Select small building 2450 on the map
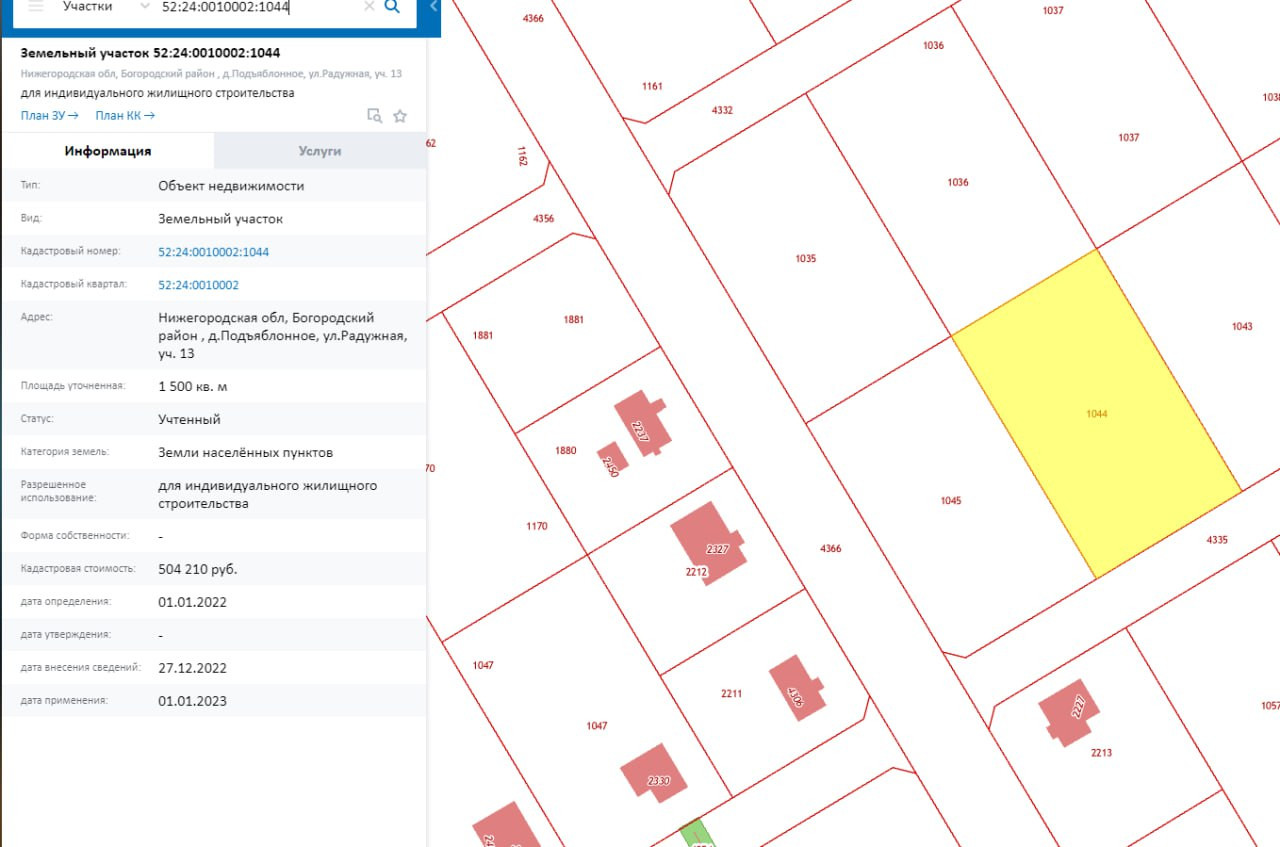1280x847 pixels. [611, 460]
